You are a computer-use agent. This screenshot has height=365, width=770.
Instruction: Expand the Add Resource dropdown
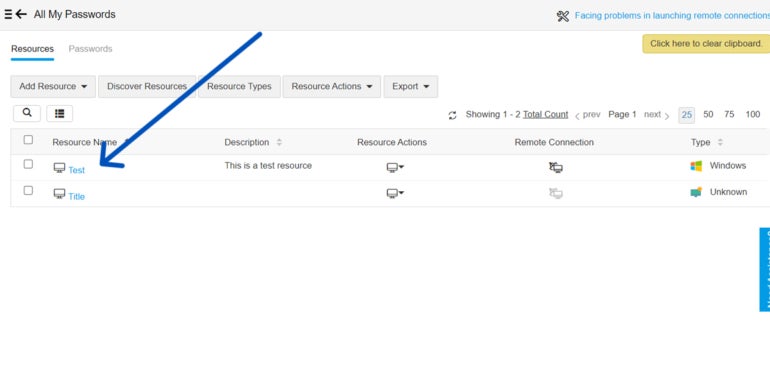click(x=53, y=86)
